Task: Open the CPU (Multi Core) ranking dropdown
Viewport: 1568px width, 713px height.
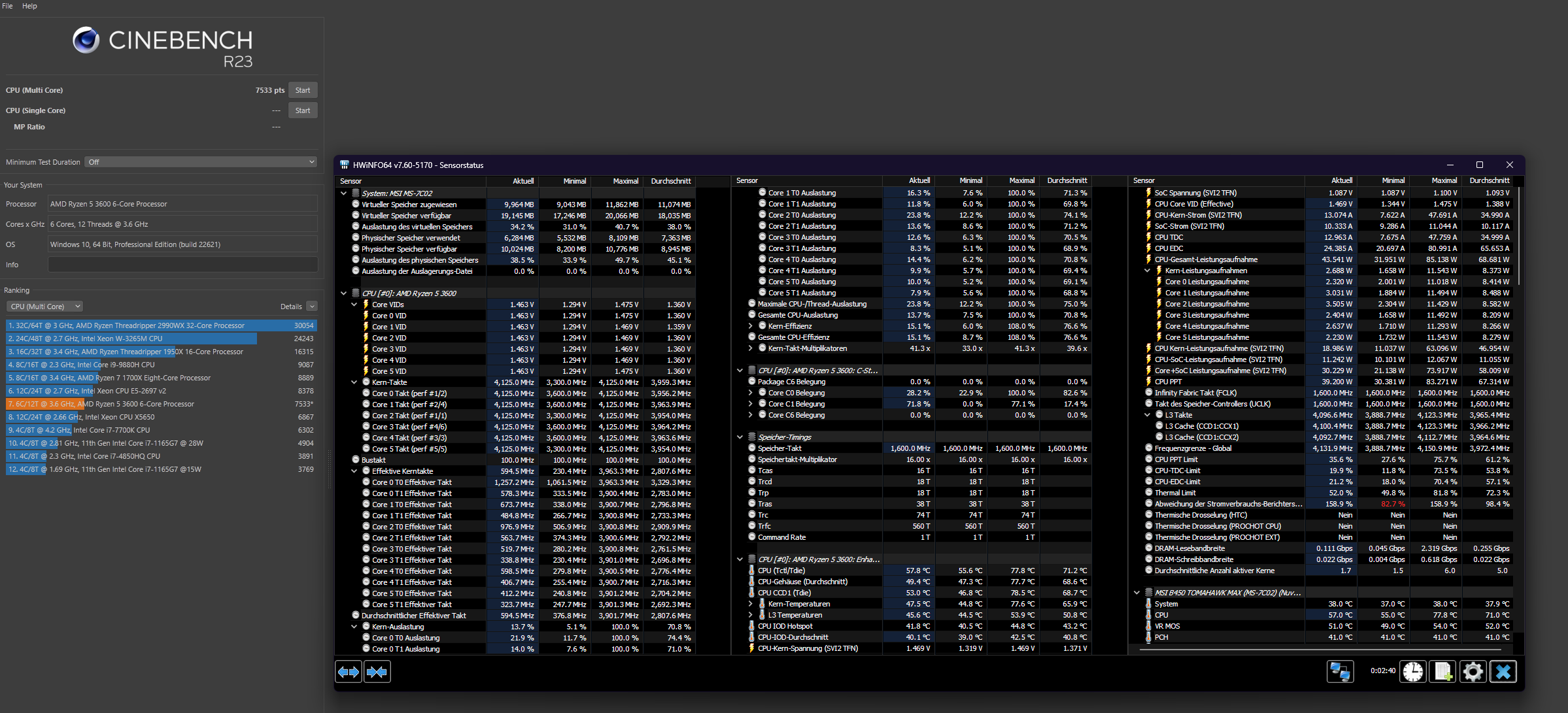Action: tap(45, 307)
